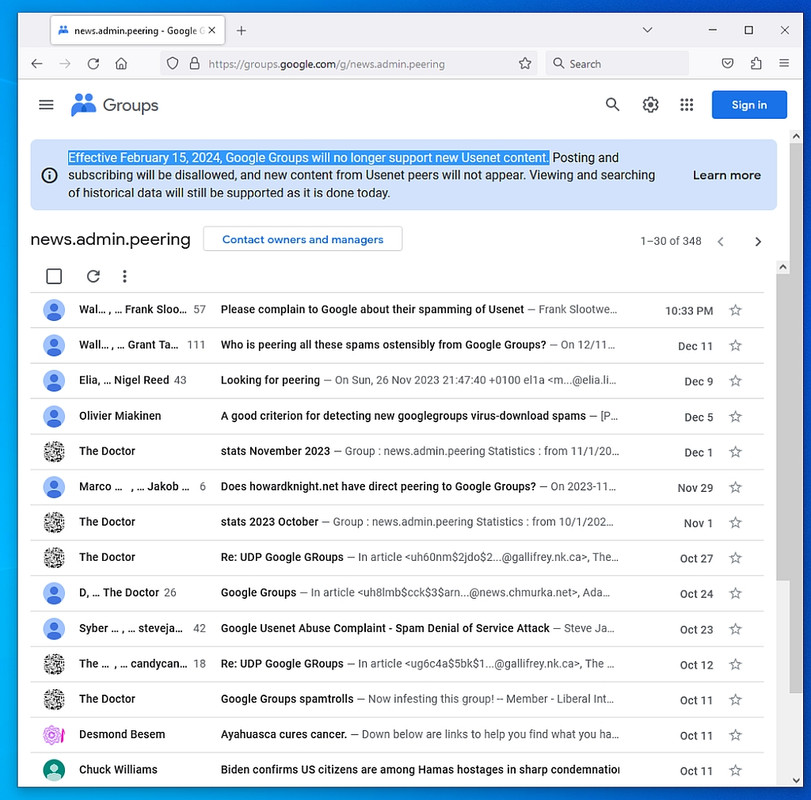
Task: Click the 'news.admin.peering' group title
Action: [x=110, y=239]
